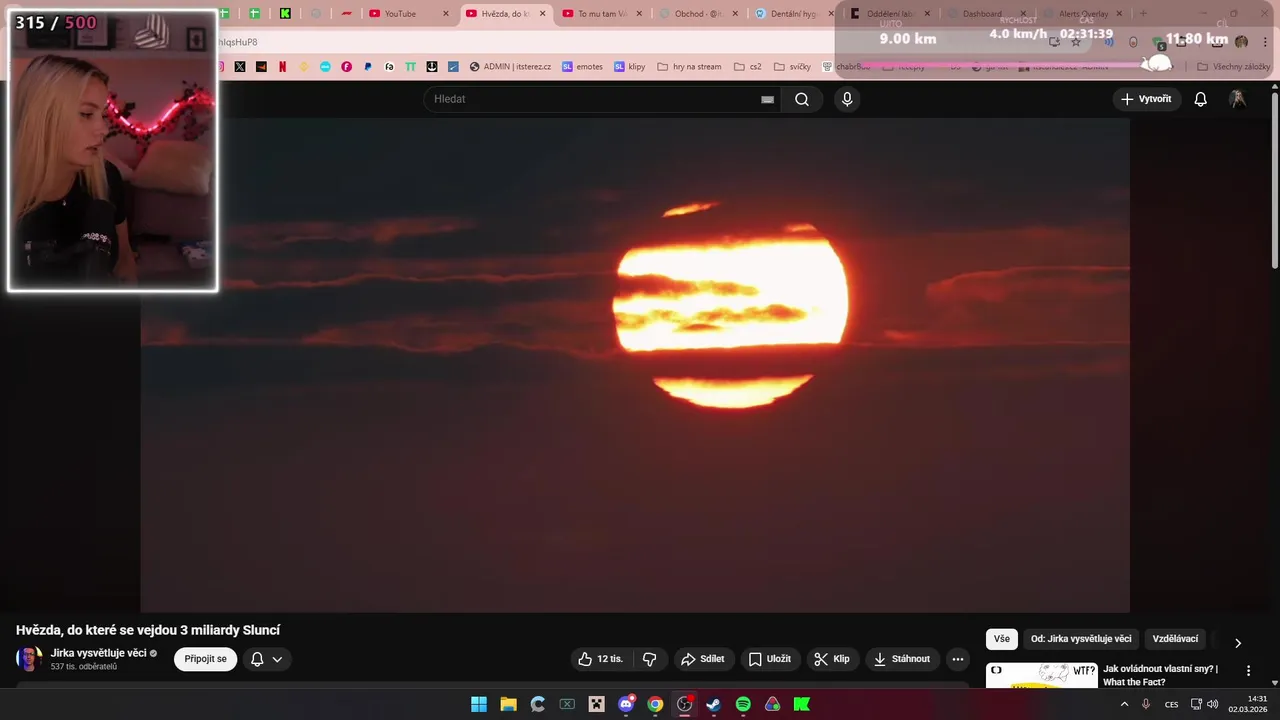This screenshot has height=720, width=1280.
Task: Start voice search with microphone icon
Action: pyautogui.click(x=847, y=99)
